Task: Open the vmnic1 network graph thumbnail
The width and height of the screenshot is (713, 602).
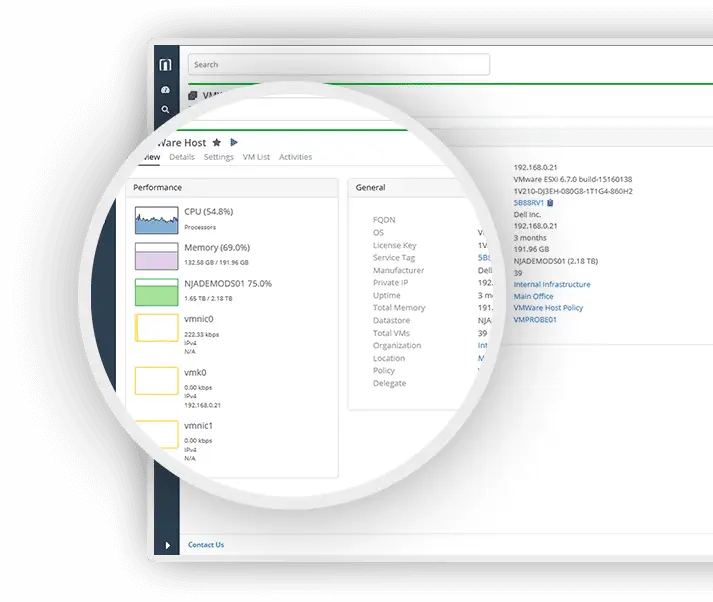Action: pyautogui.click(x=156, y=434)
